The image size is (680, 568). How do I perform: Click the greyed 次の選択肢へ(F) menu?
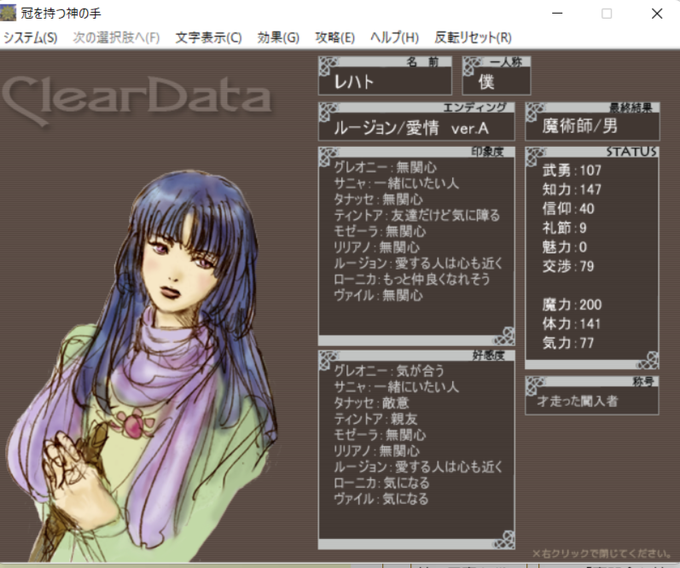coord(116,38)
